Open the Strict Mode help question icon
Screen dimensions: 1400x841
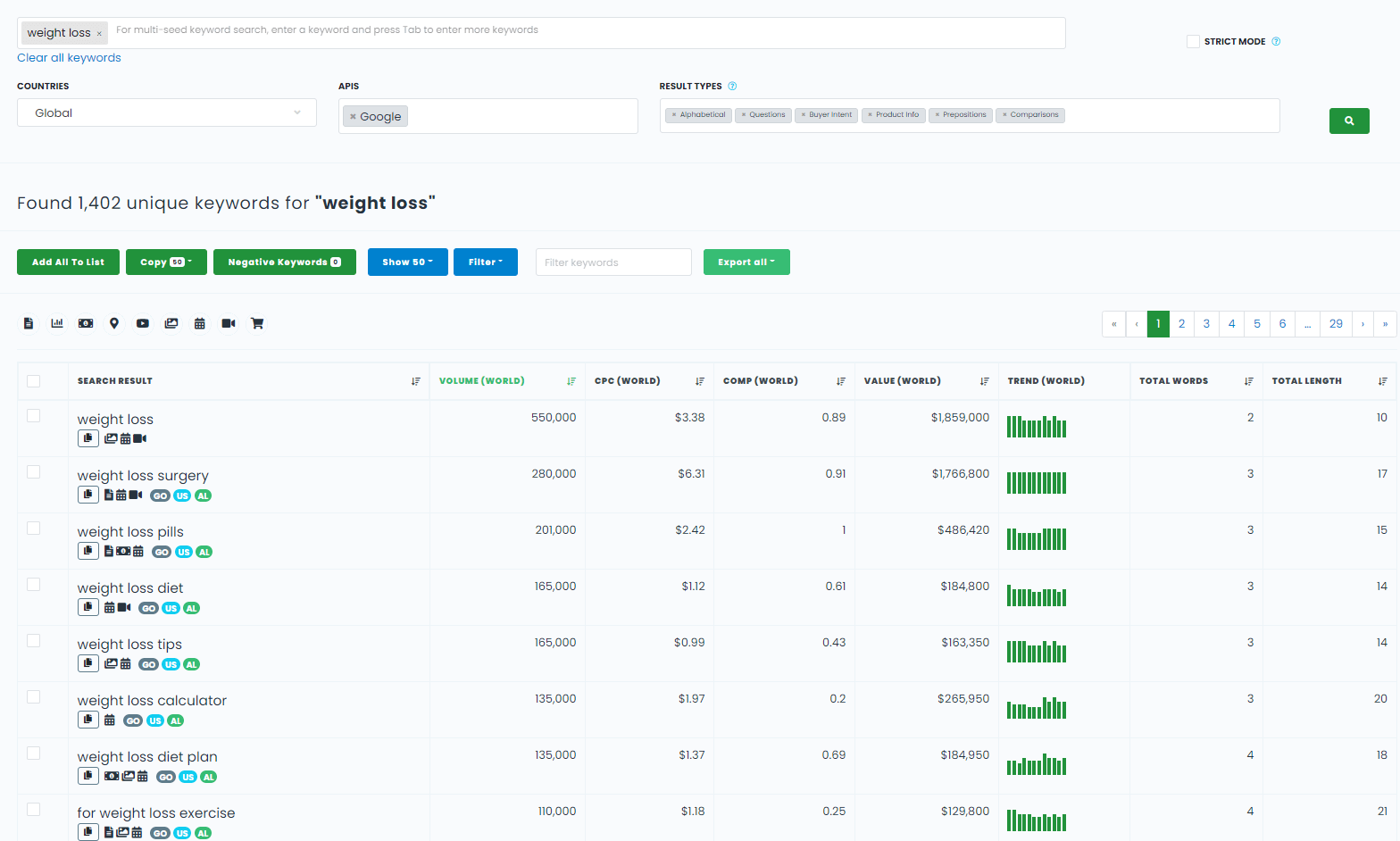click(x=1276, y=41)
